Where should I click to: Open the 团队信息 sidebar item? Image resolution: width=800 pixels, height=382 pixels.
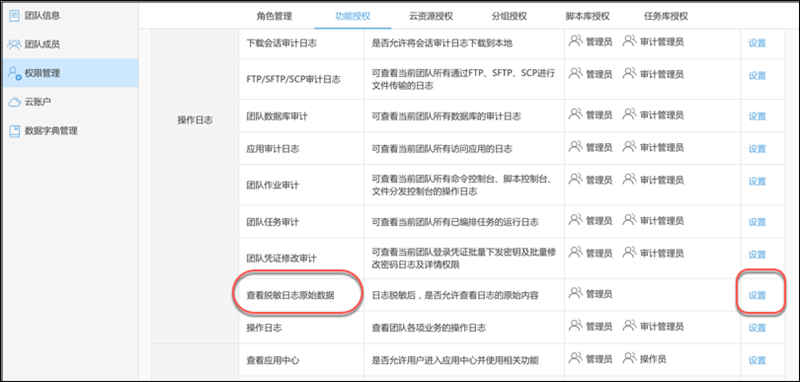(69, 15)
